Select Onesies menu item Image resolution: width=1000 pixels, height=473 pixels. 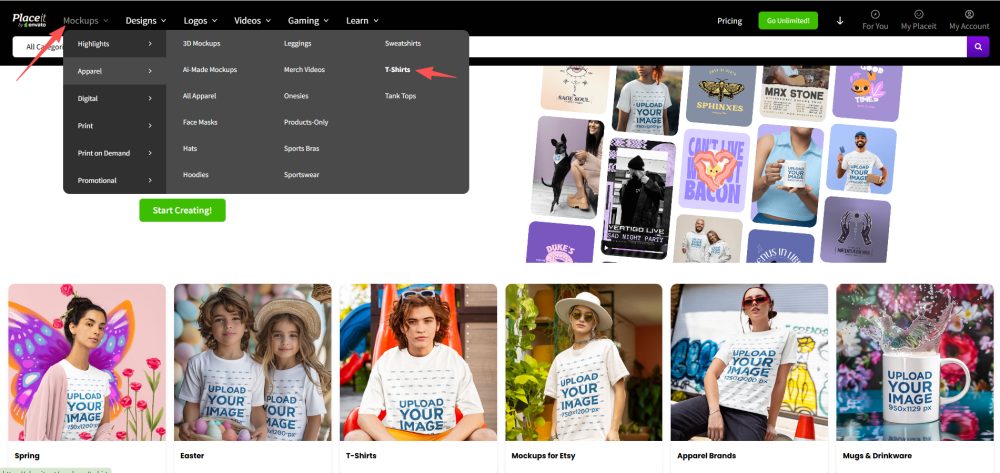296,96
